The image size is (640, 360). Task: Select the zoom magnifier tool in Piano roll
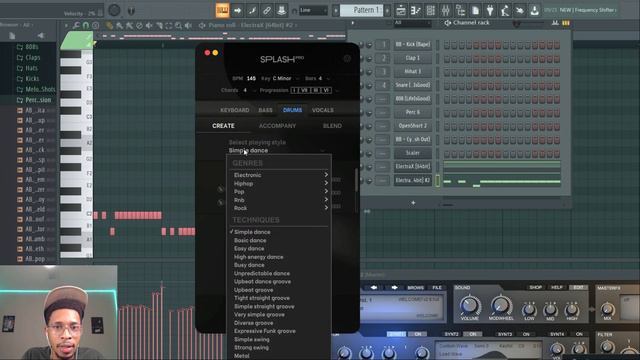[x=178, y=25]
